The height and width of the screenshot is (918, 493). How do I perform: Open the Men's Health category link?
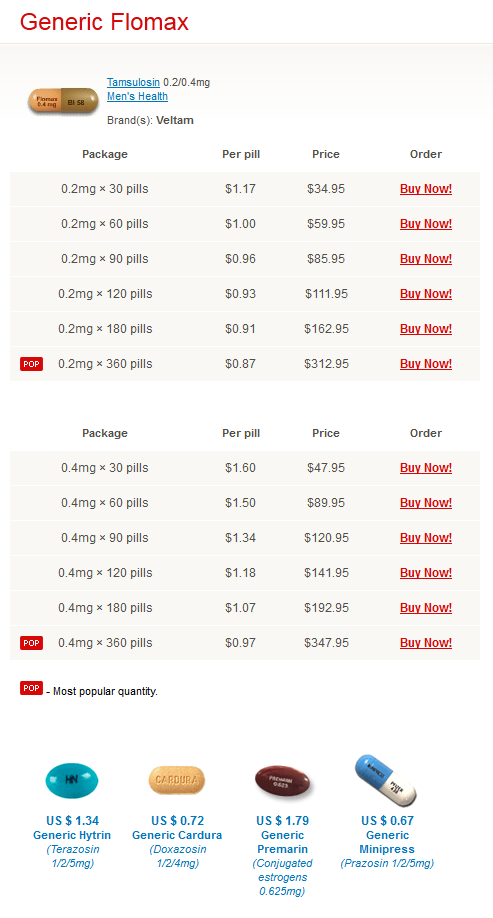point(138,97)
